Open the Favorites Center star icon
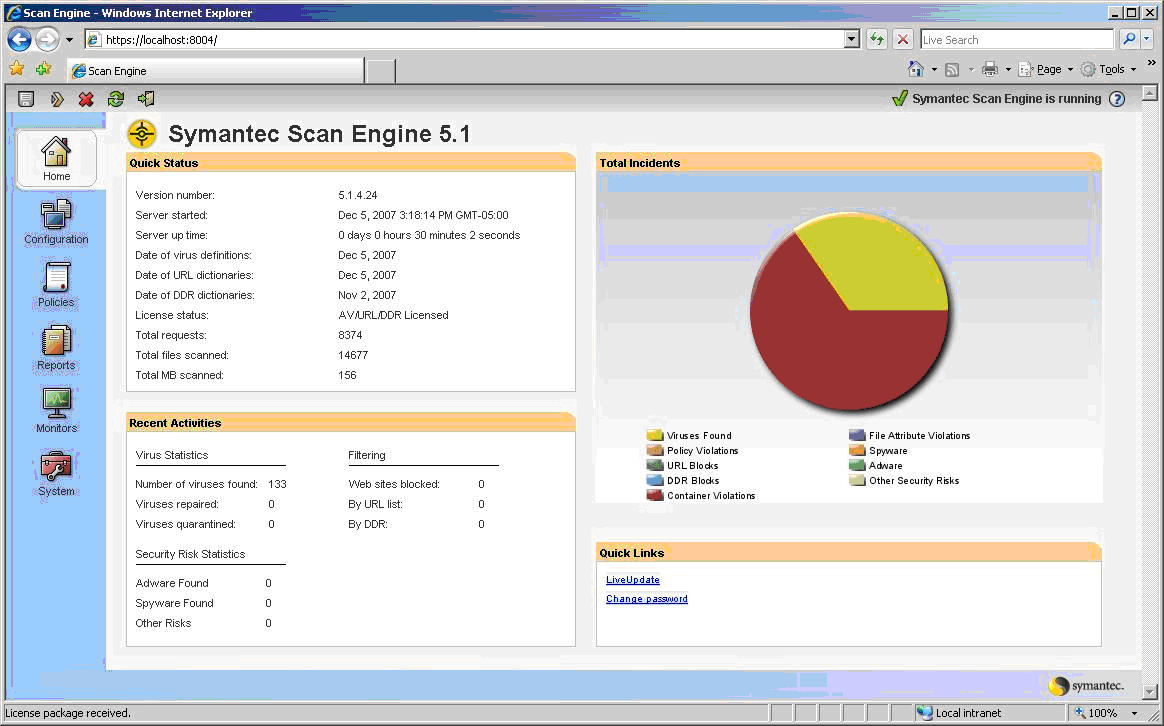1164x726 pixels. point(16,69)
